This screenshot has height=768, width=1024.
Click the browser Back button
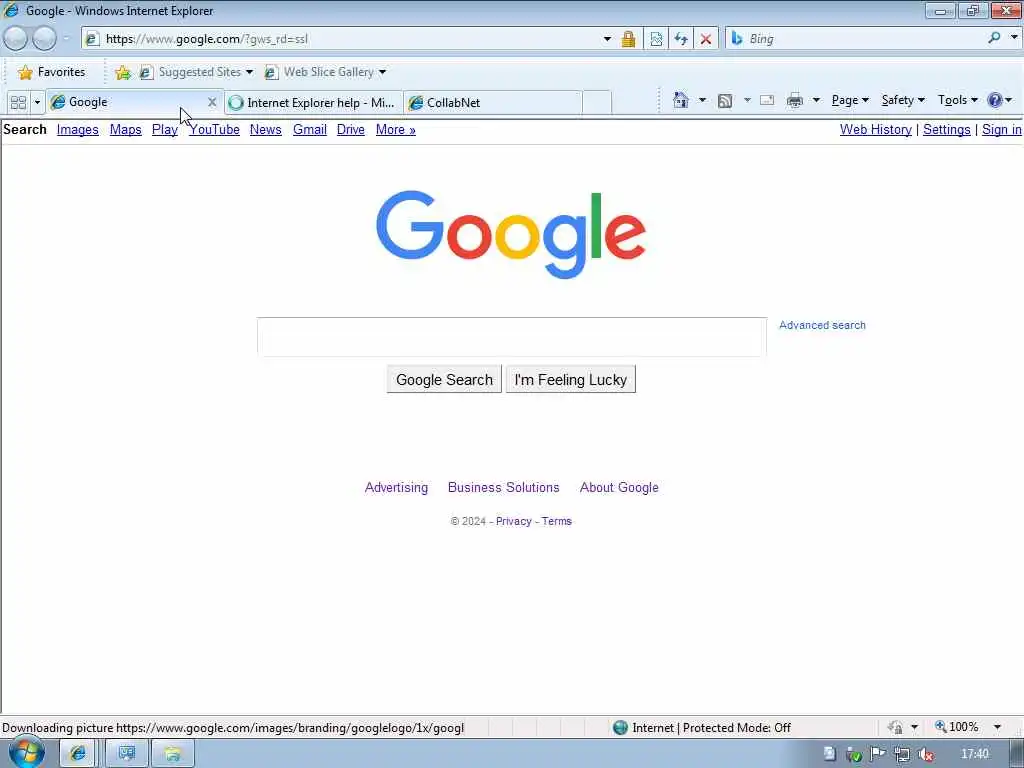pos(16,39)
